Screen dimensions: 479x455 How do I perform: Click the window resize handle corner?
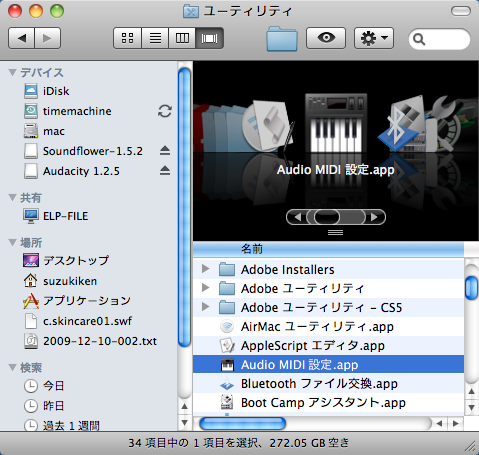pos(471,446)
